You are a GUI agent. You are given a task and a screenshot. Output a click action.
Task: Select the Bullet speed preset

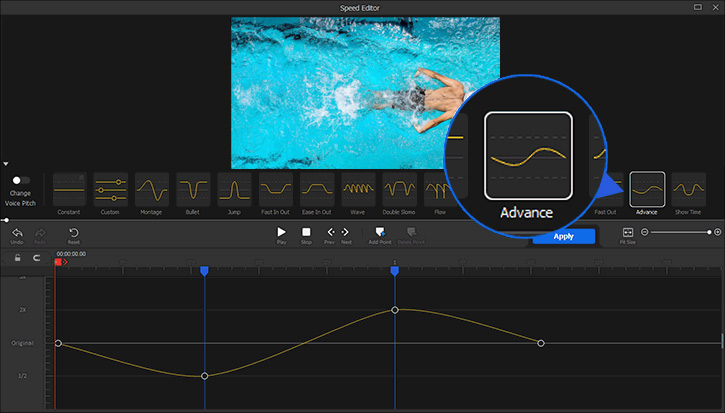coord(193,189)
